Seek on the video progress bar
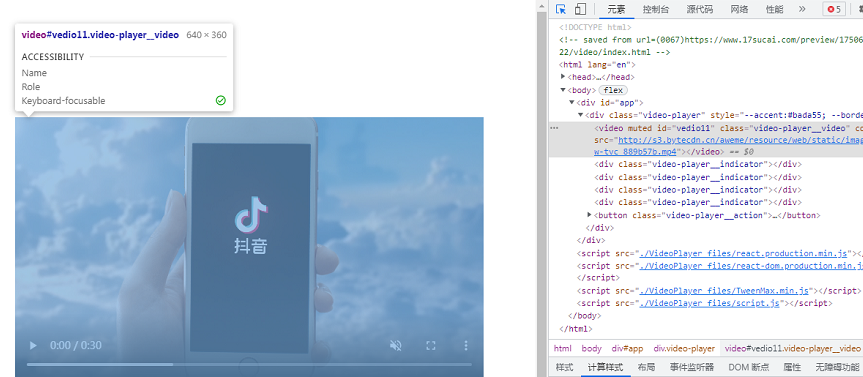Screen dimensions: 863x377 click(249, 364)
